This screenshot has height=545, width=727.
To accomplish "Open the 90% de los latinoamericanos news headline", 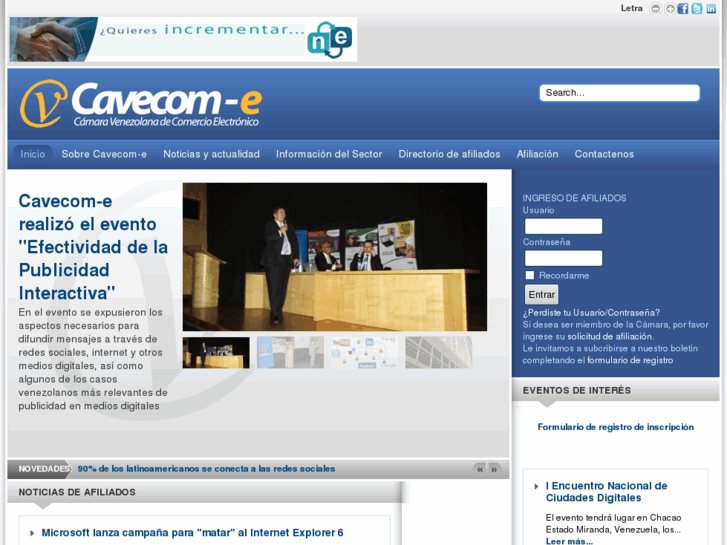I will pos(206,469).
